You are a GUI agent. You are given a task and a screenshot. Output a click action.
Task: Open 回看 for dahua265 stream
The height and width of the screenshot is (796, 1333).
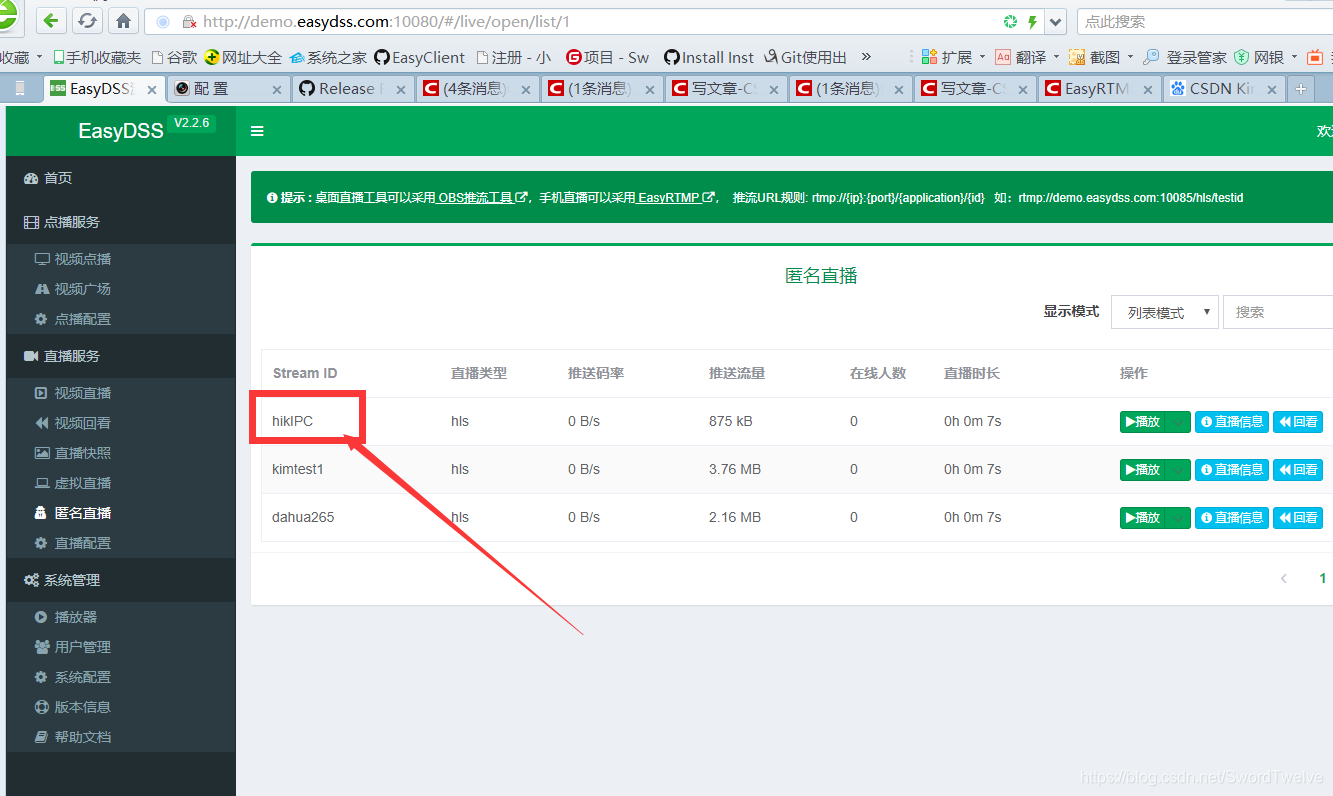tap(1298, 518)
